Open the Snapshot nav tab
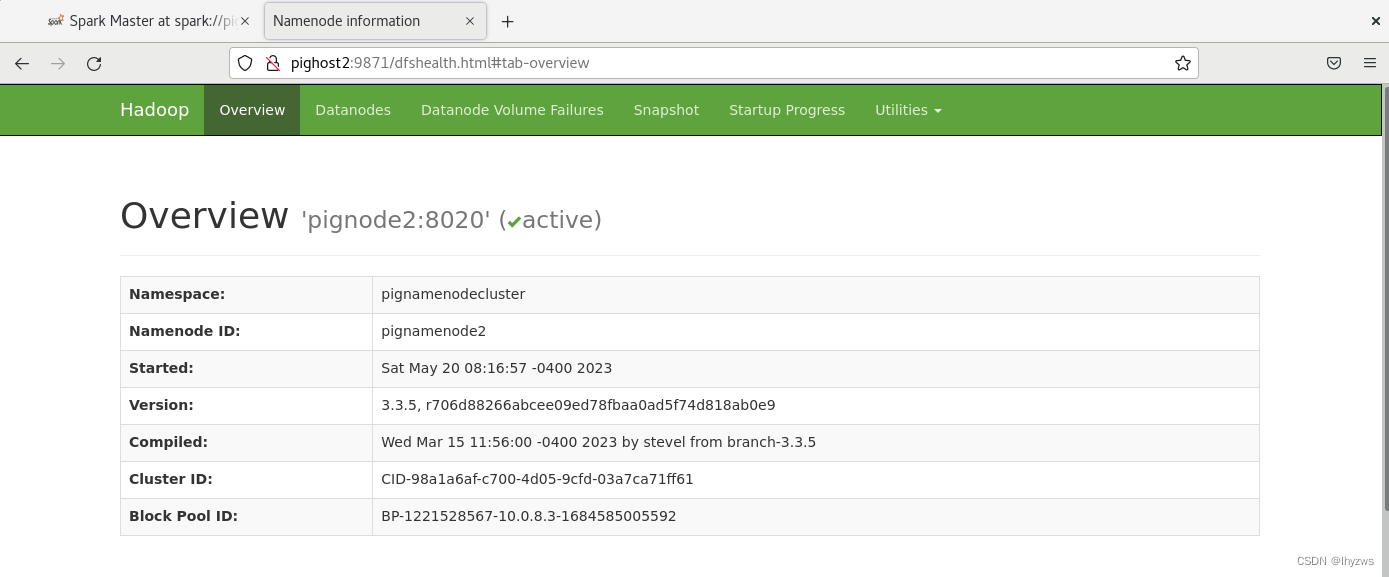 click(666, 110)
